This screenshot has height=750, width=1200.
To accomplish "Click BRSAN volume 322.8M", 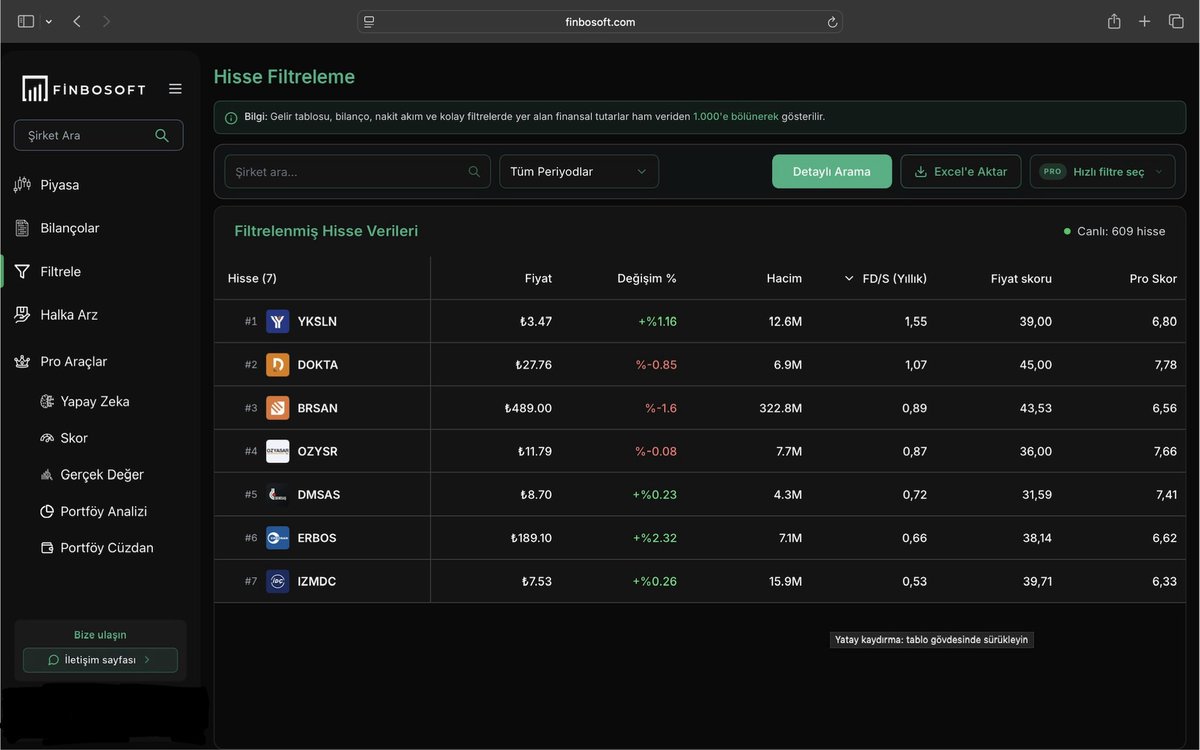I will pyautogui.click(x=780, y=408).
